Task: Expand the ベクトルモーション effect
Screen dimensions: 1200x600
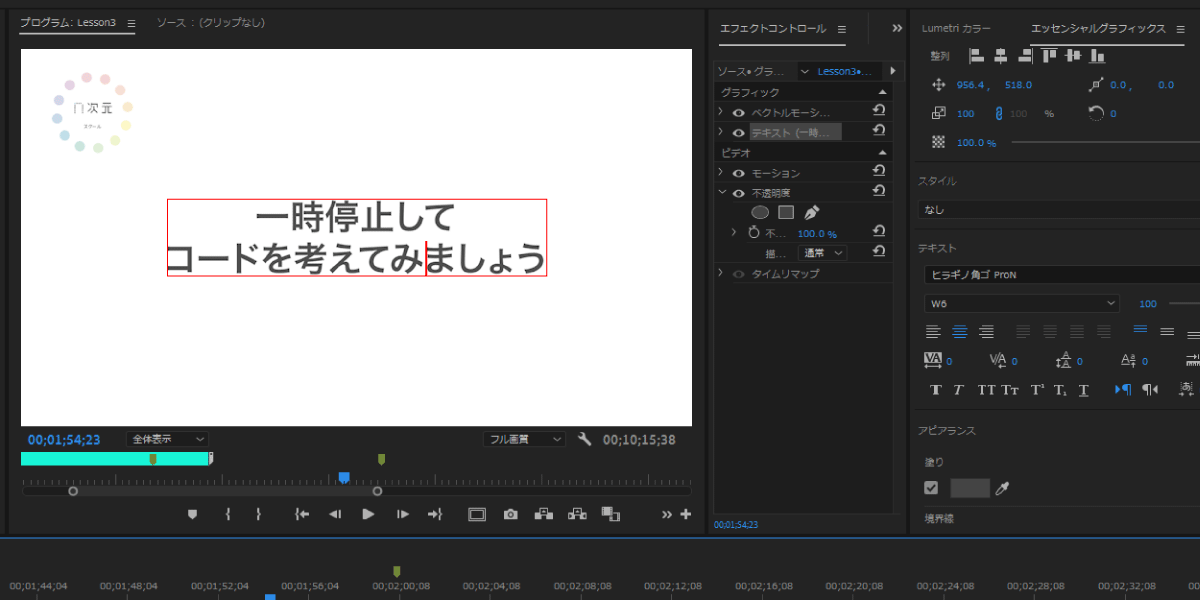Action: coord(721,112)
